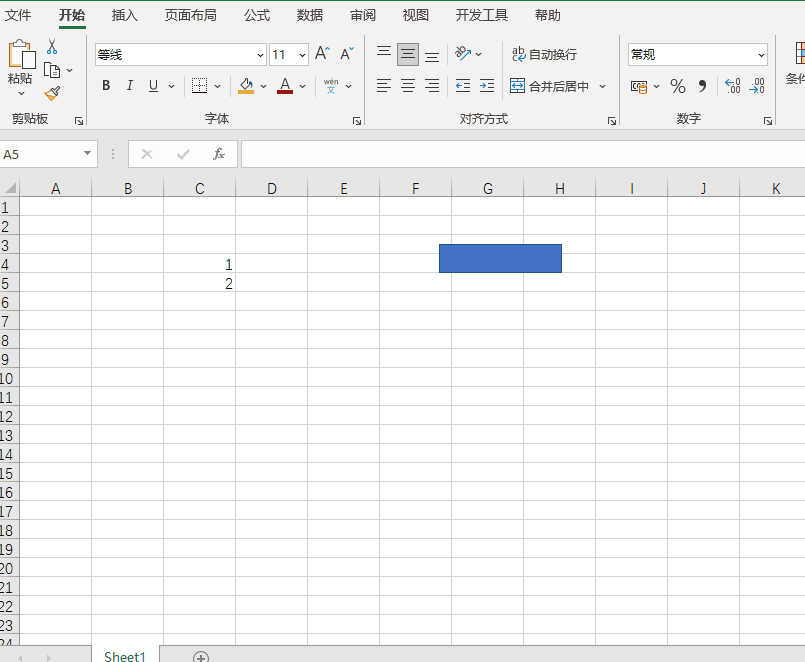This screenshot has height=662, width=805.
Task: Select column G header
Action: click(488, 188)
